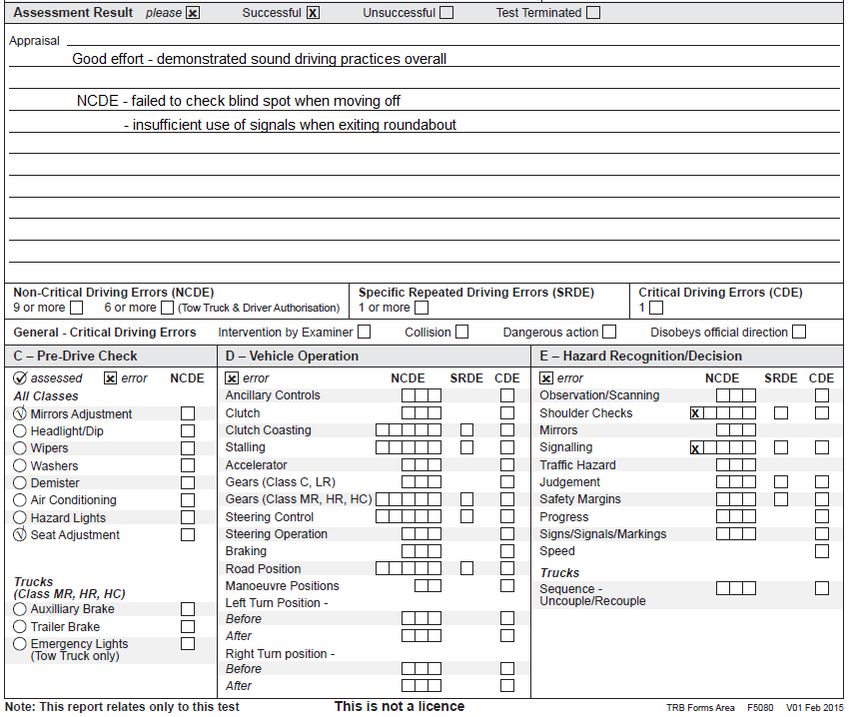Mark CDE box for Observation/Scanning

point(822,396)
